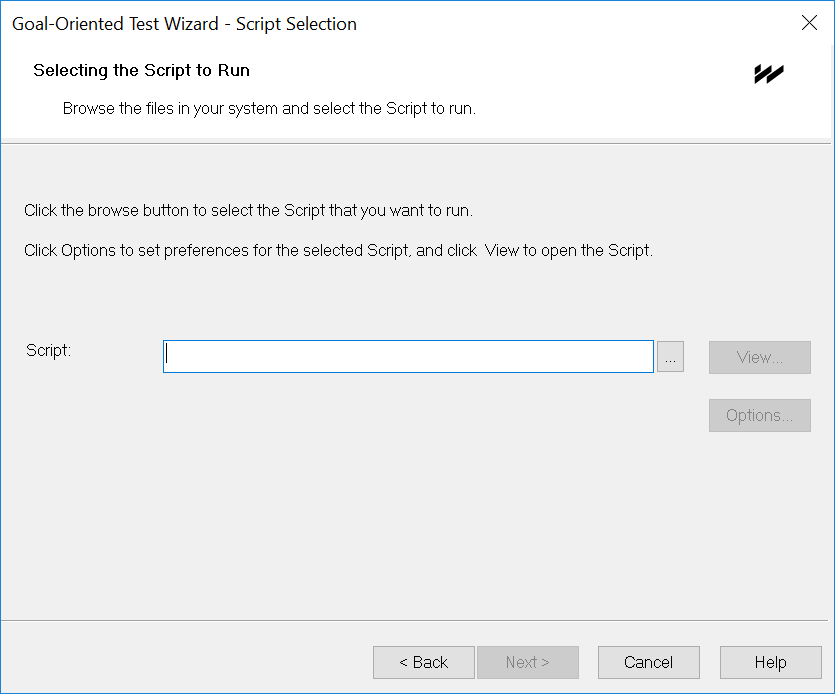This screenshot has width=835, height=694.
Task: Click the 'Click the browse button' instruction line
Action: click(x=248, y=210)
